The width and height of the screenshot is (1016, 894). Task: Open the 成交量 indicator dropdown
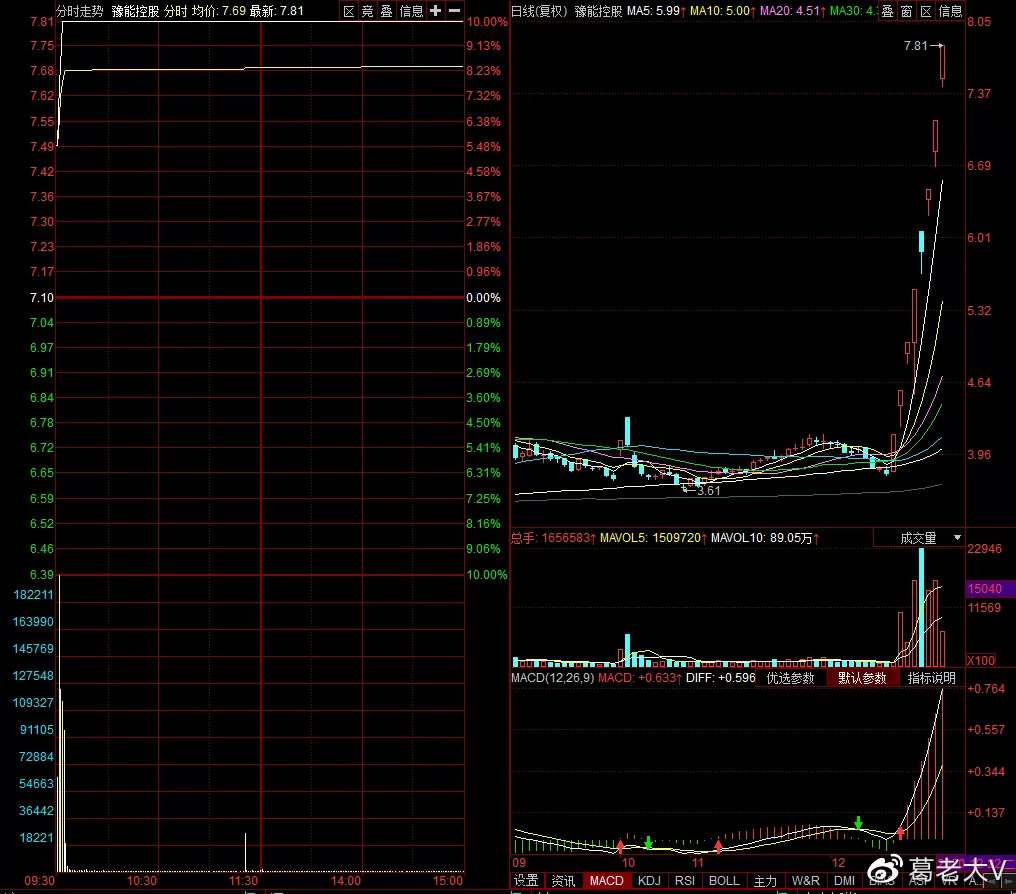coord(919,538)
